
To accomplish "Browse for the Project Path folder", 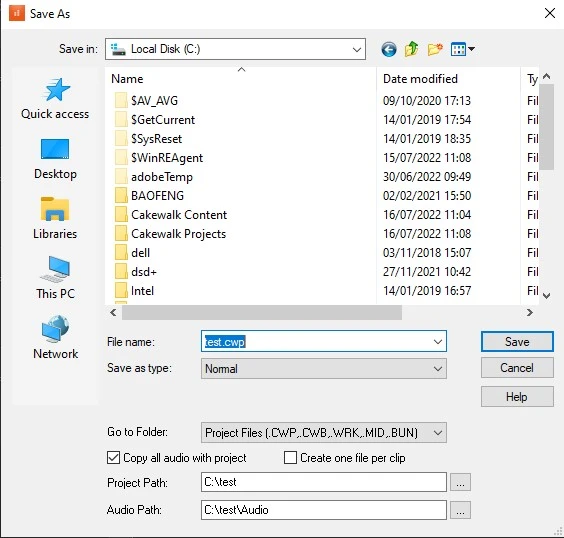I will [x=460, y=482].
